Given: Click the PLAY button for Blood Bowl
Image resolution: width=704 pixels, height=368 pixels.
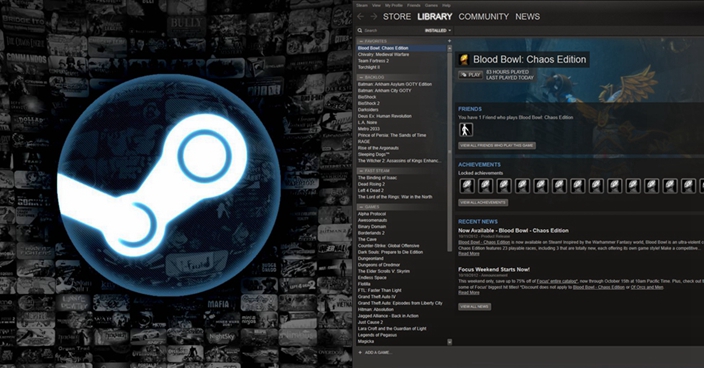Looking at the screenshot, I should [x=470, y=75].
